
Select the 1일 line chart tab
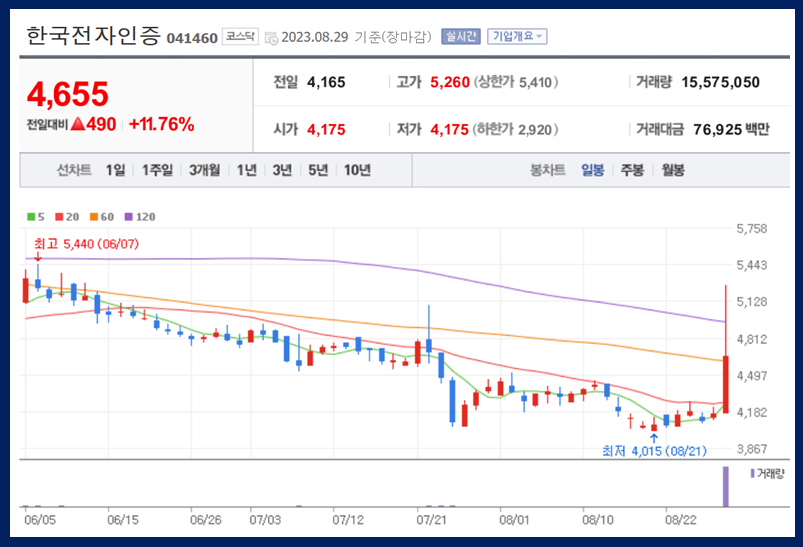[x=115, y=170]
